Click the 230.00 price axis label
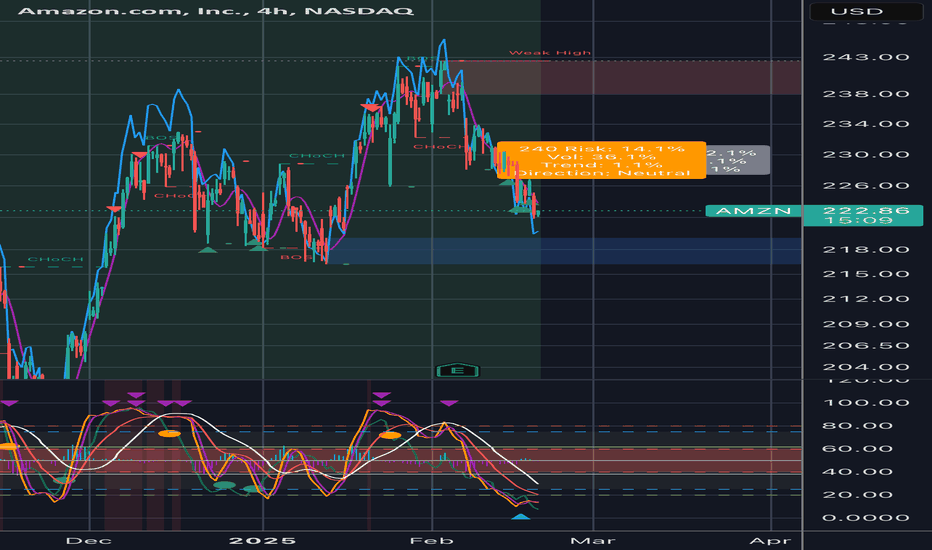 865,155
